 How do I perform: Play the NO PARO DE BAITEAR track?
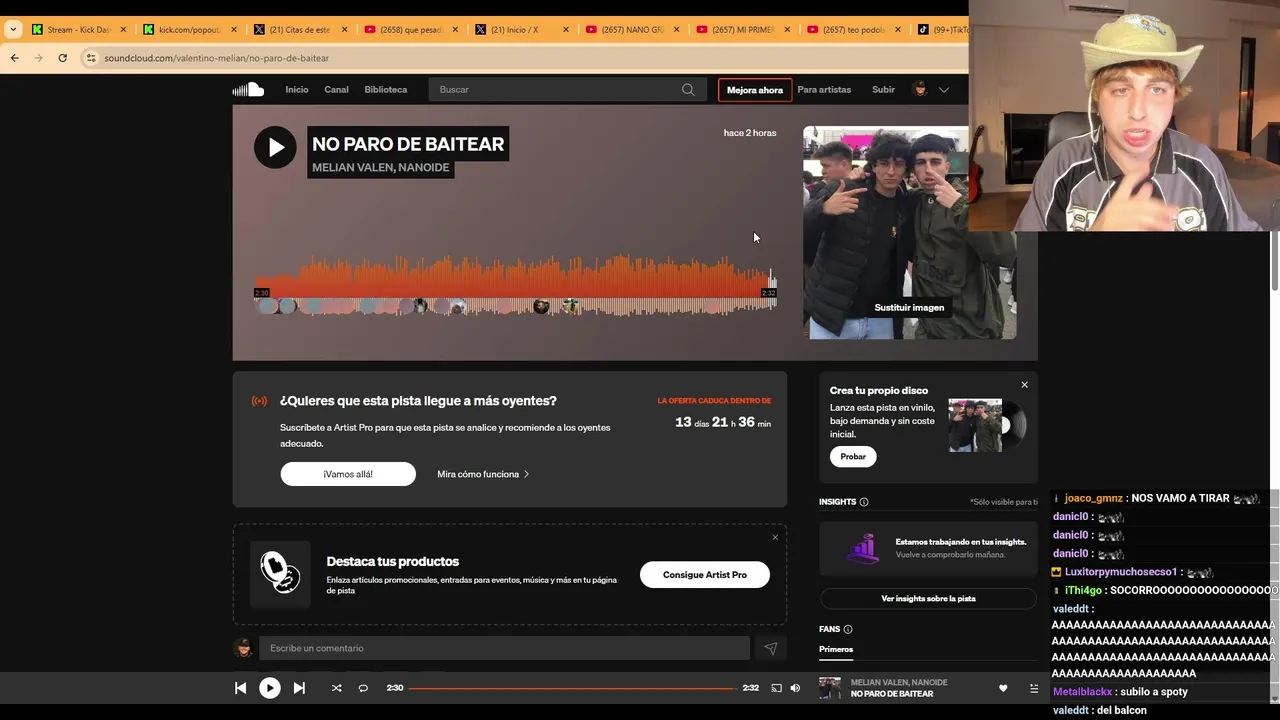(x=275, y=147)
